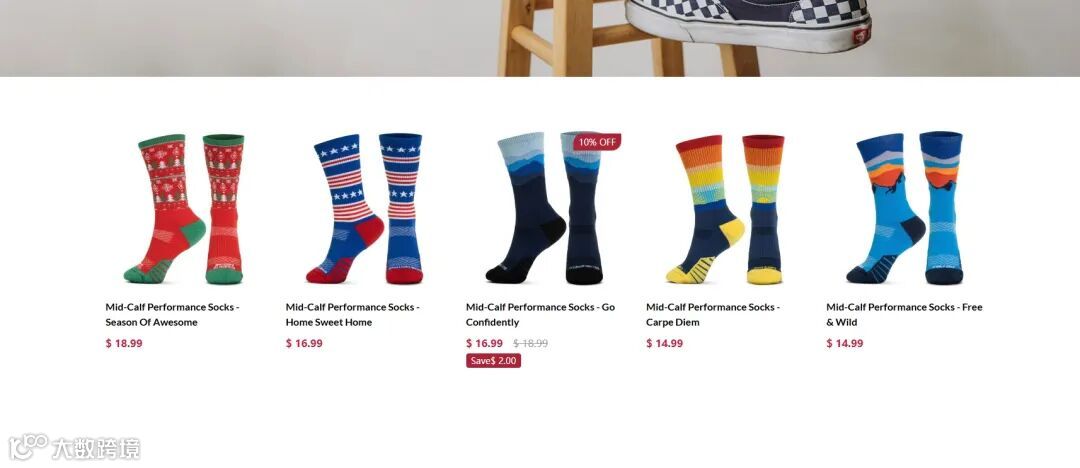Open the Carpe Diem socks image

coord(725,209)
